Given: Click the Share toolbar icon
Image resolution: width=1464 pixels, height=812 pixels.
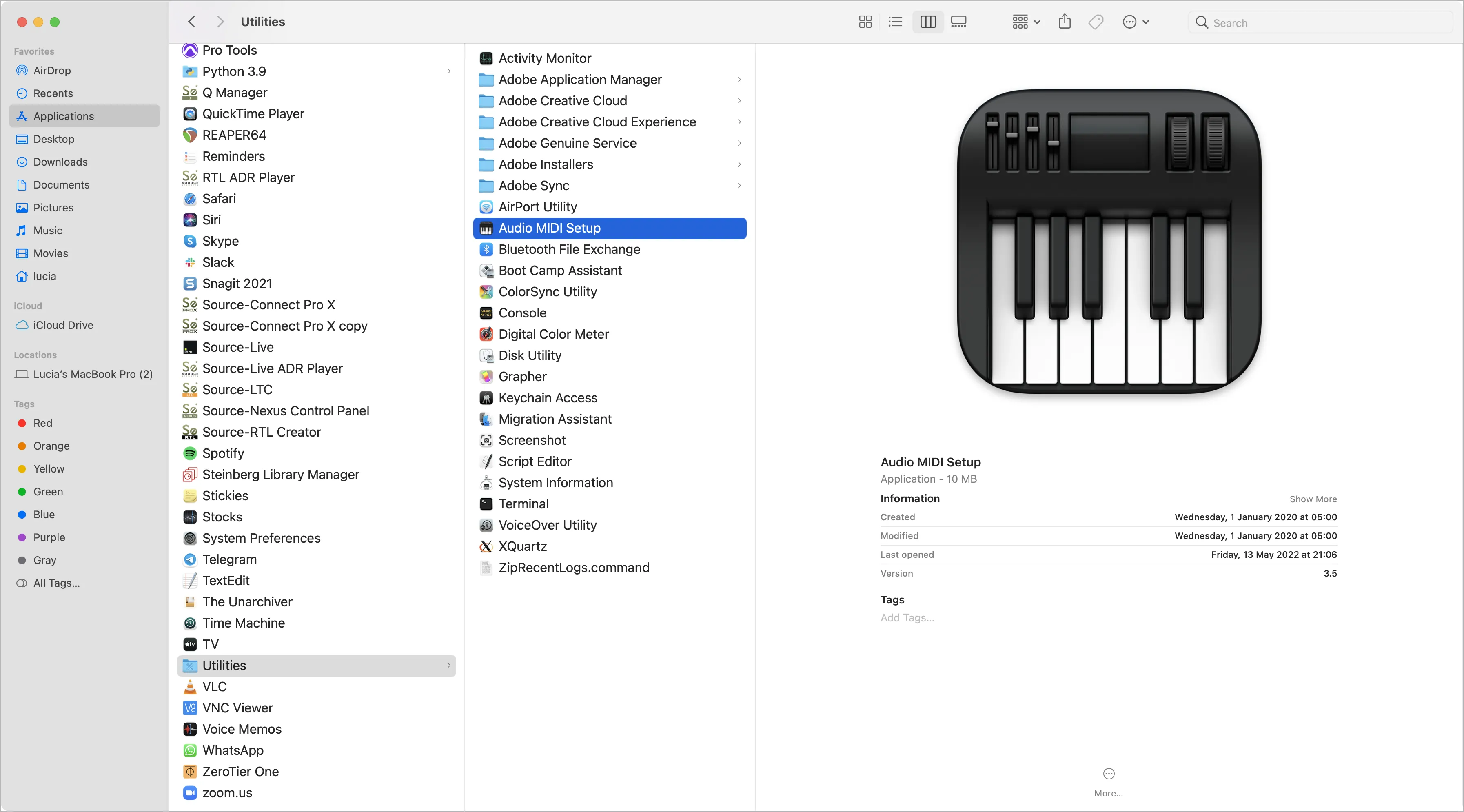Looking at the screenshot, I should coord(1065,22).
